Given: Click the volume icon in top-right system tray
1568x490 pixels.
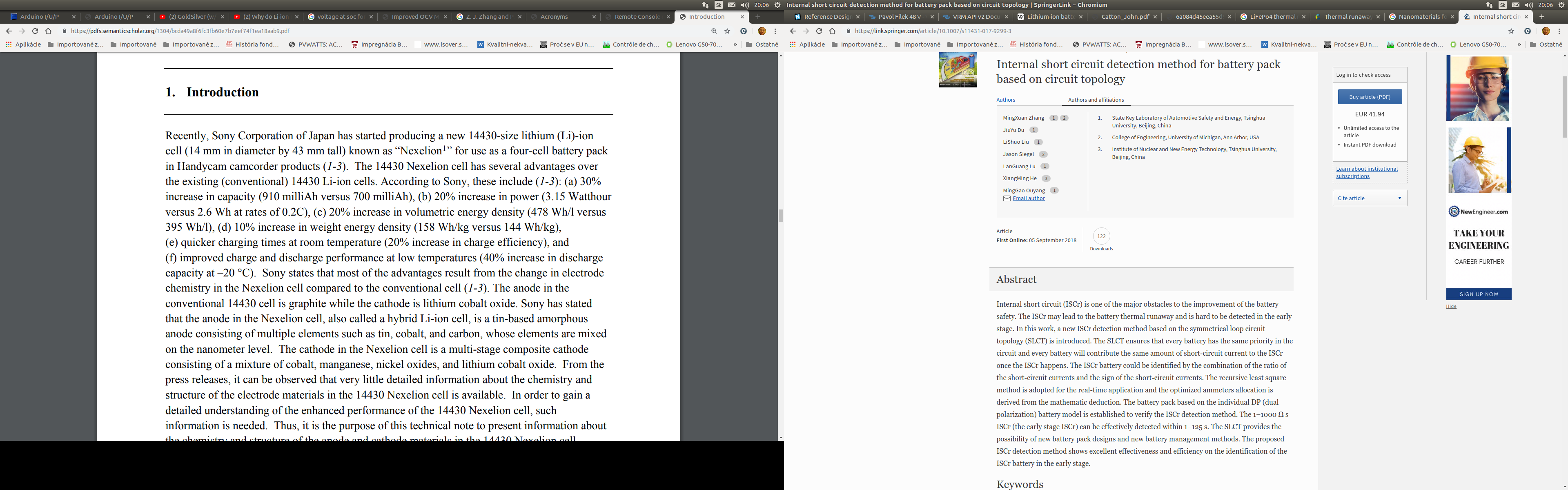Looking at the screenshot, I should point(1528,5).
